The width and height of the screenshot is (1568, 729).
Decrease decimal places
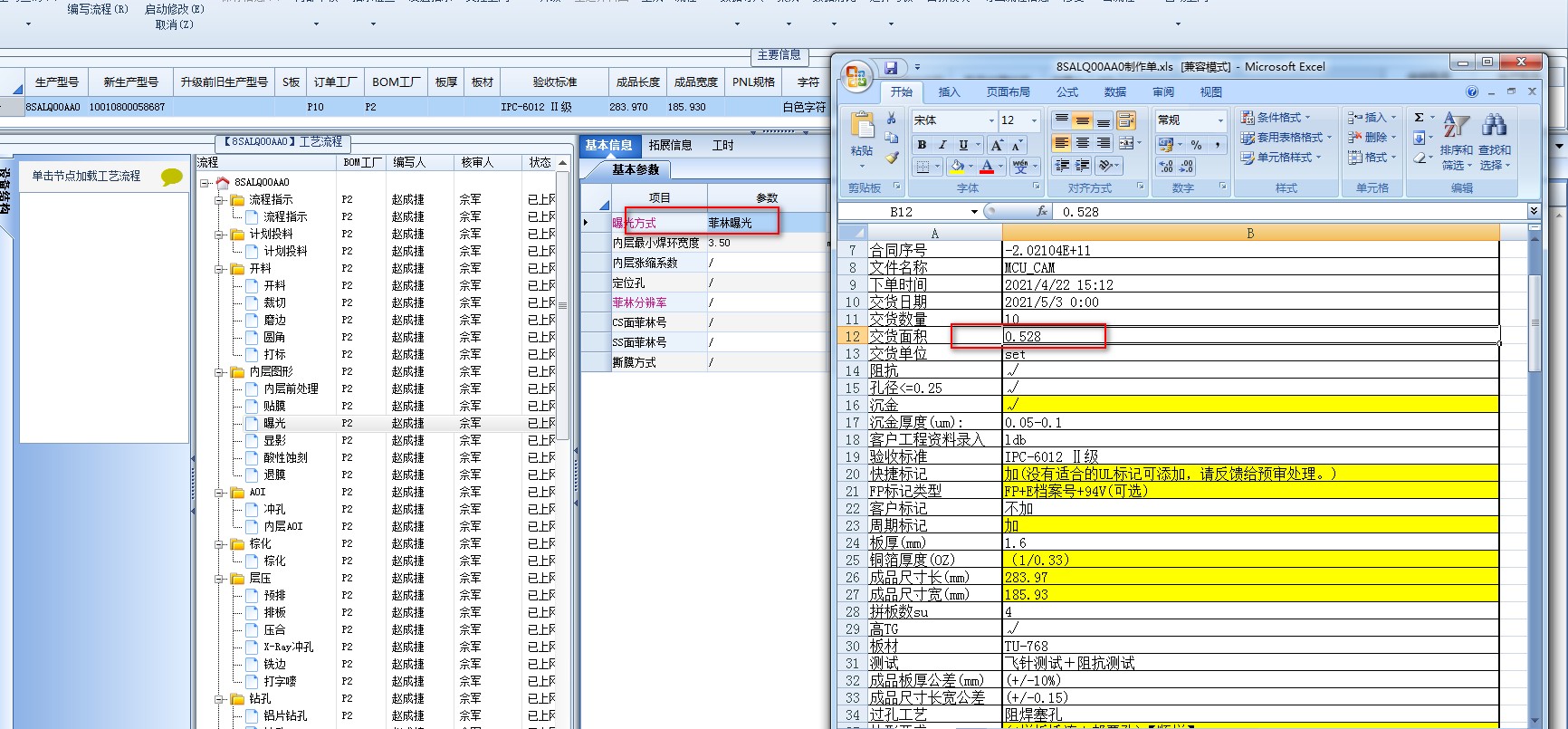pos(1187,167)
